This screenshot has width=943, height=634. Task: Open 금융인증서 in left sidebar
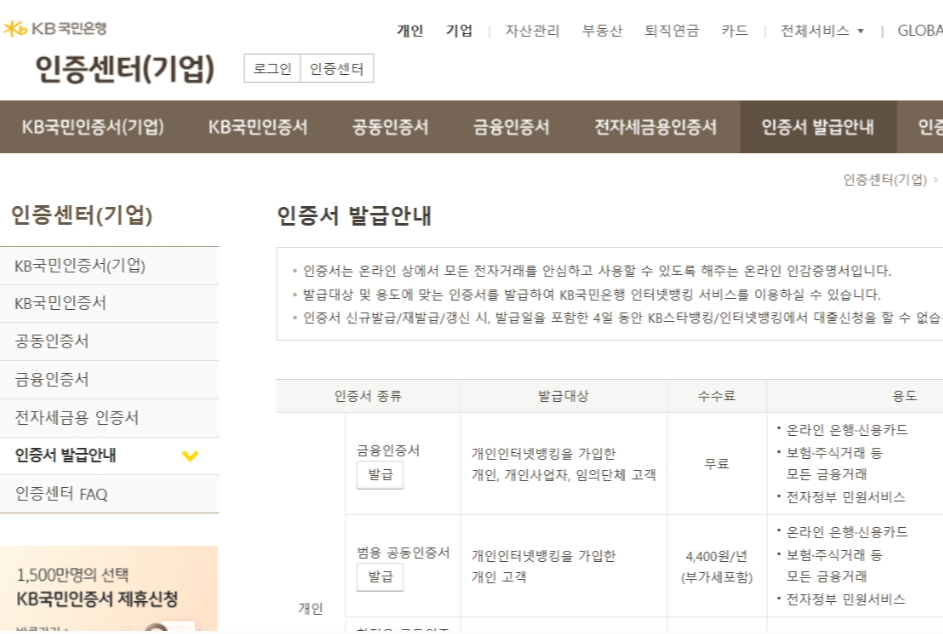(x=109, y=380)
